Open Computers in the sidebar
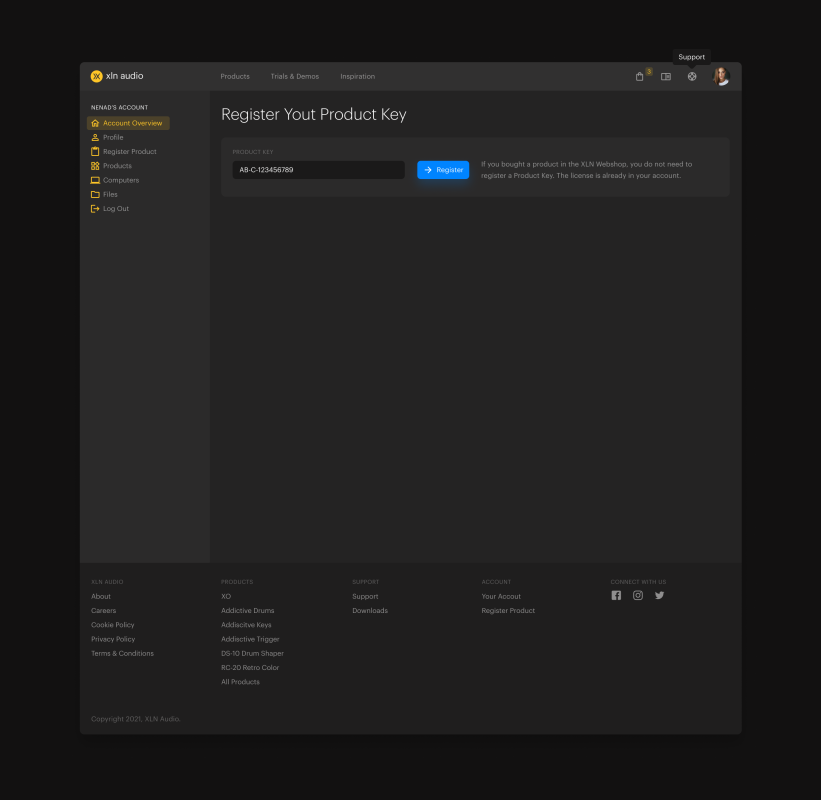This screenshot has width=821, height=800. [x=120, y=180]
